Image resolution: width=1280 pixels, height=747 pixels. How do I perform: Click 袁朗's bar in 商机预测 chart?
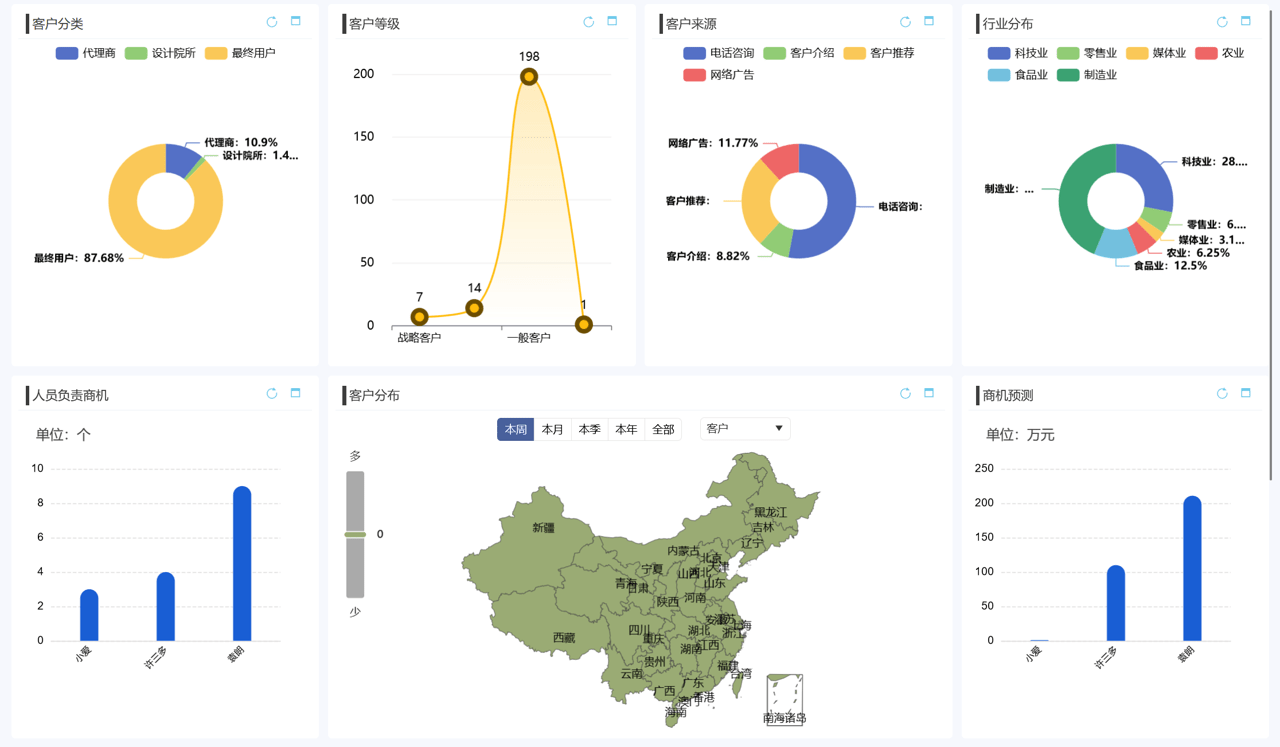(1192, 568)
